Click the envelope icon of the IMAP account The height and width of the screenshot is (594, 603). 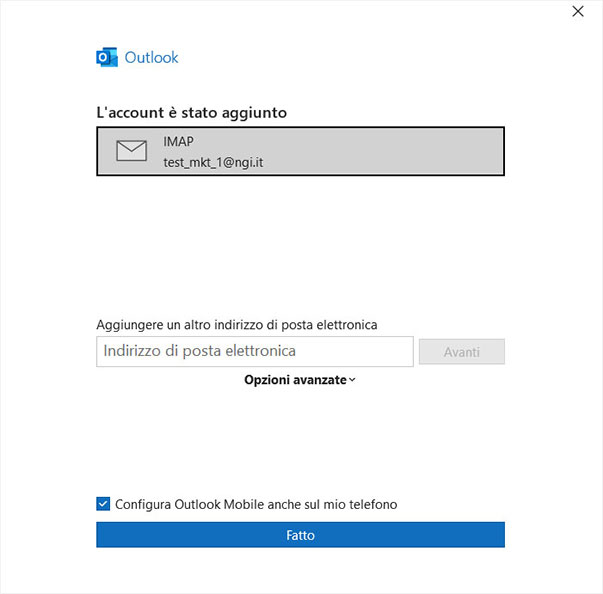tap(132, 151)
